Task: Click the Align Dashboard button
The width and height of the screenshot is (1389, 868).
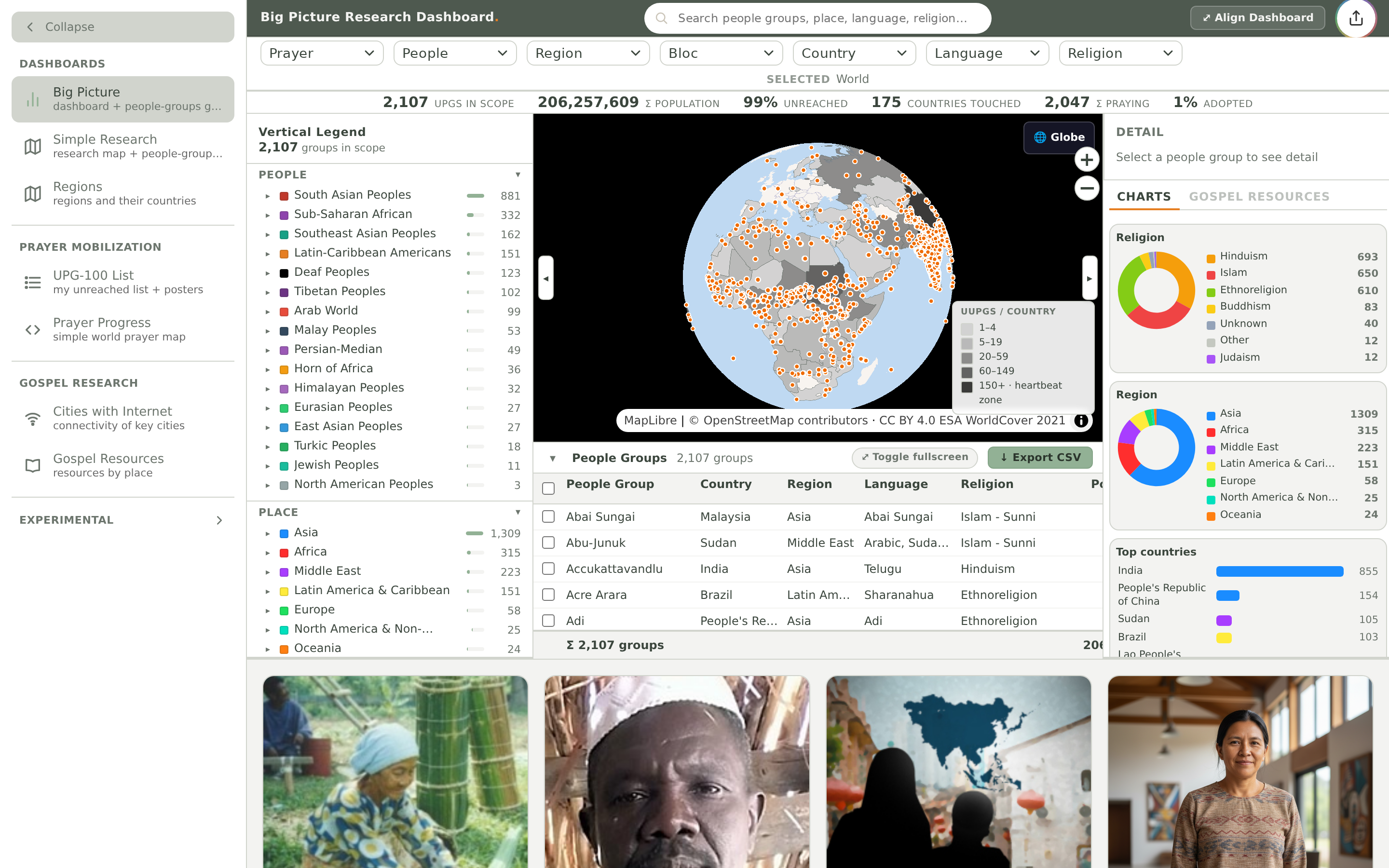Action: (x=1257, y=18)
